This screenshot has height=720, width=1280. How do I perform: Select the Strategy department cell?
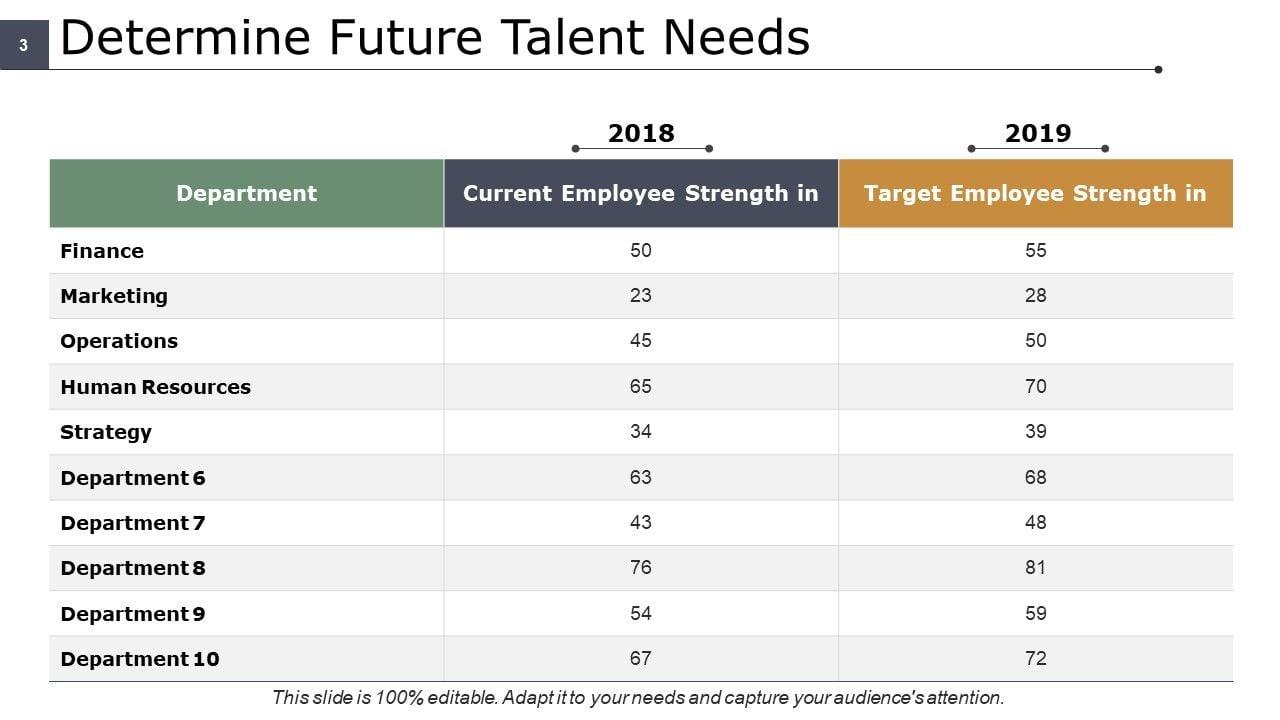pyautogui.click(x=106, y=432)
